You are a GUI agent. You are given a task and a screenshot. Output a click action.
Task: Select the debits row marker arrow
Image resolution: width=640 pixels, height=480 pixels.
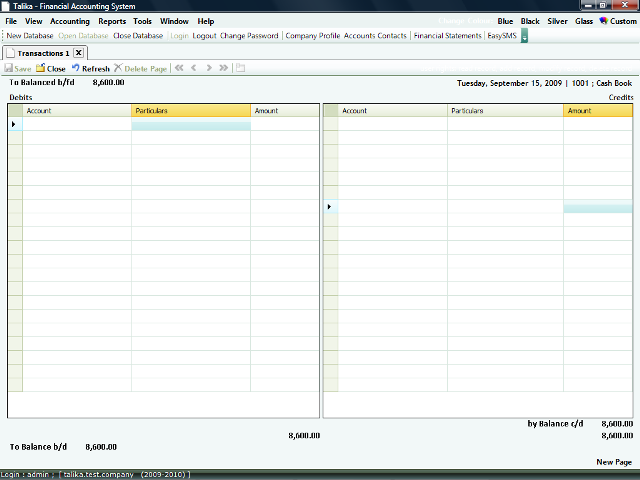[x=14, y=125]
